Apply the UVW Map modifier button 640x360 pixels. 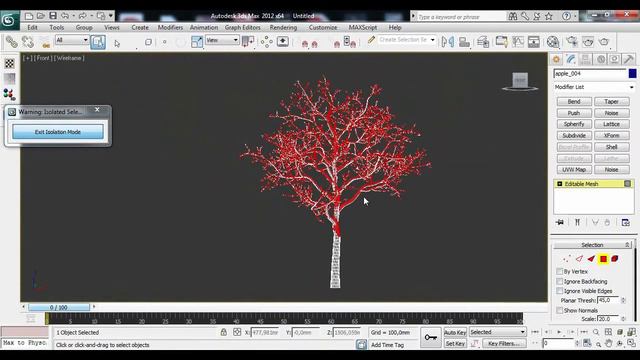pyautogui.click(x=574, y=169)
